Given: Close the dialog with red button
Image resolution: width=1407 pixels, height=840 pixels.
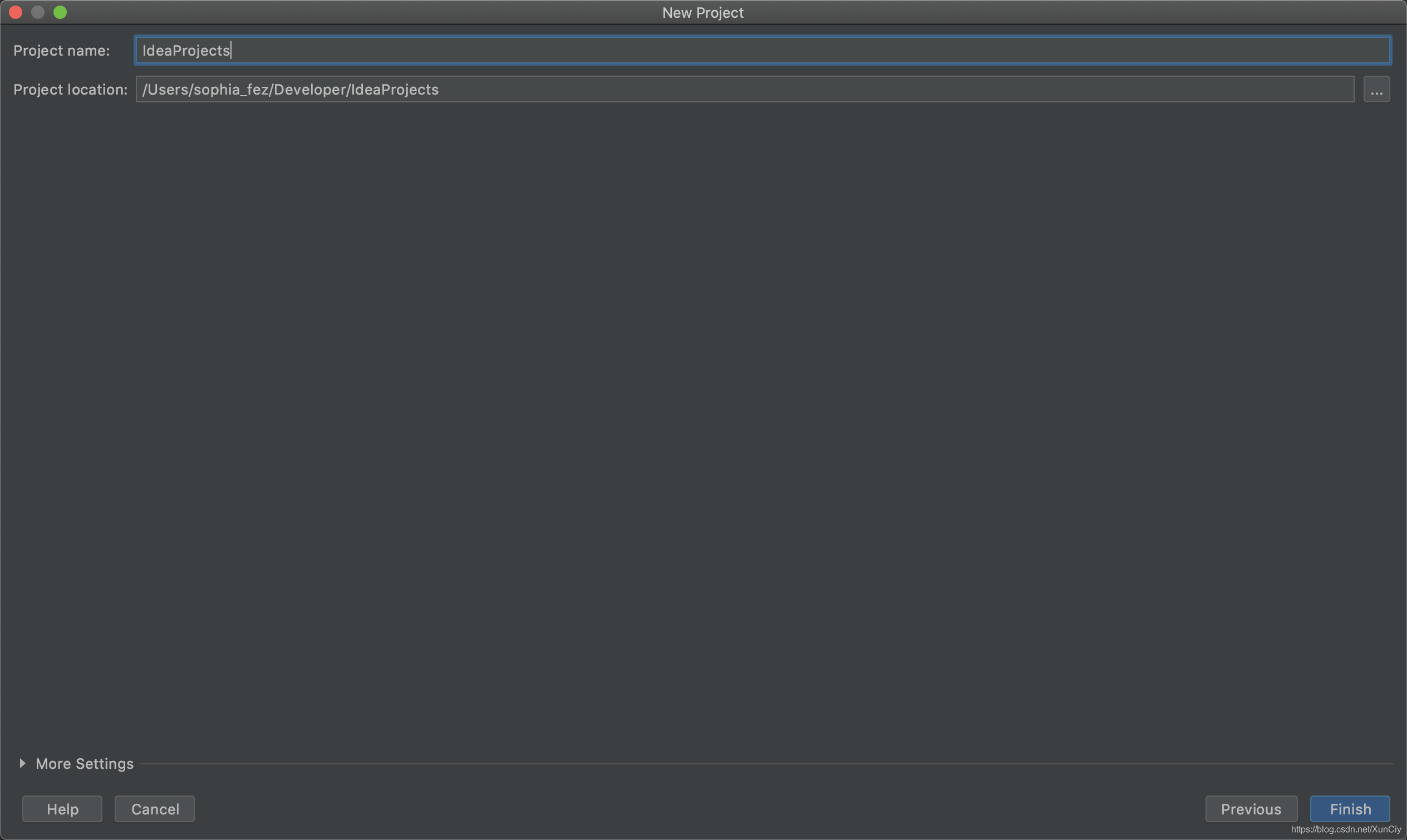Looking at the screenshot, I should click(16, 12).
